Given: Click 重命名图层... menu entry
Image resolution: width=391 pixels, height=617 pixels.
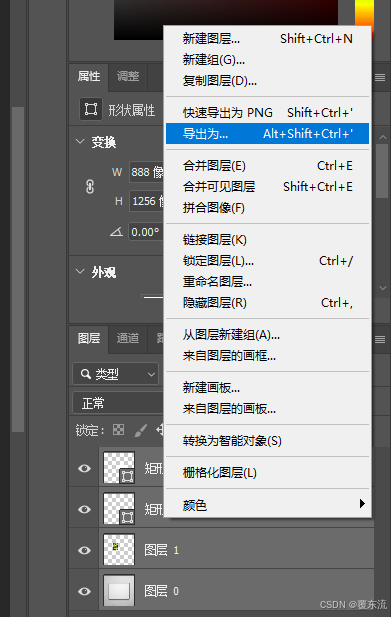Looking at the screenshot, I should pyautogui.click(x=267, y=282).
